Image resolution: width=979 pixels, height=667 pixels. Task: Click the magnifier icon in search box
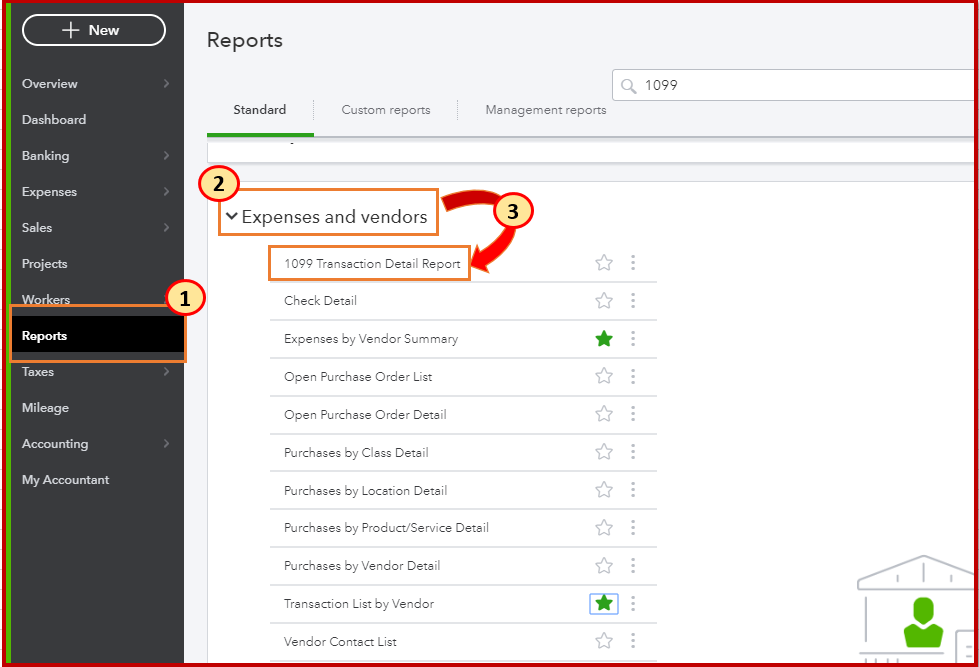pos(629,86)
